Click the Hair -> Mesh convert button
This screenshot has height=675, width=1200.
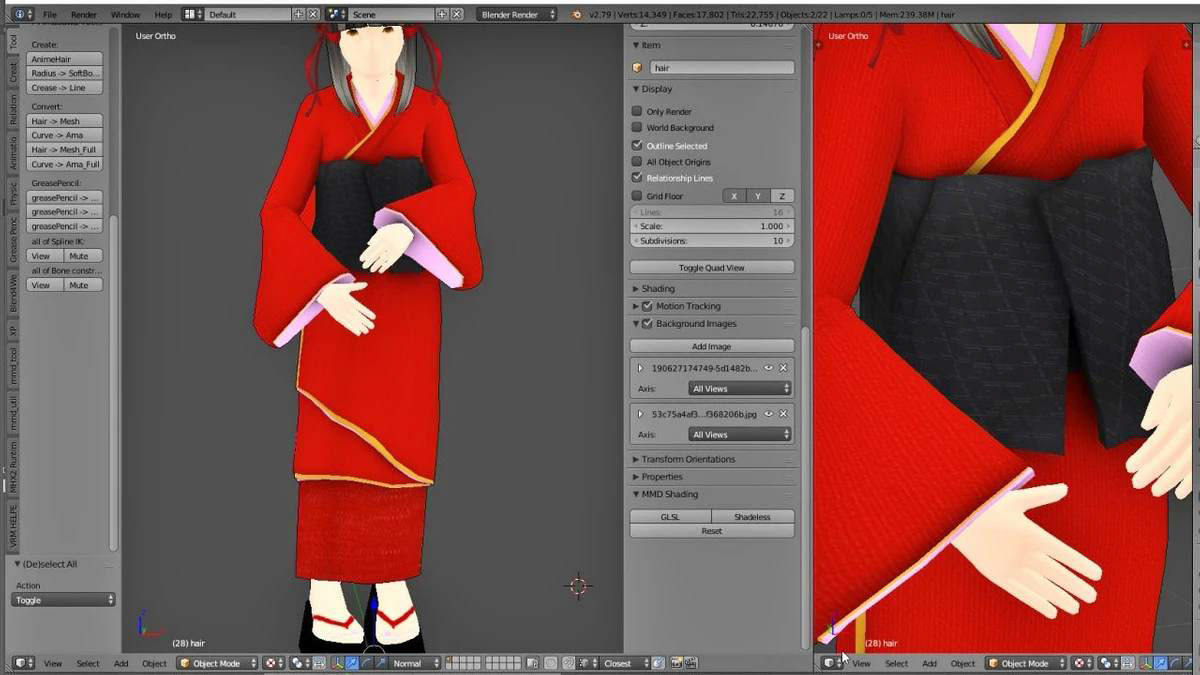point(65,121)
